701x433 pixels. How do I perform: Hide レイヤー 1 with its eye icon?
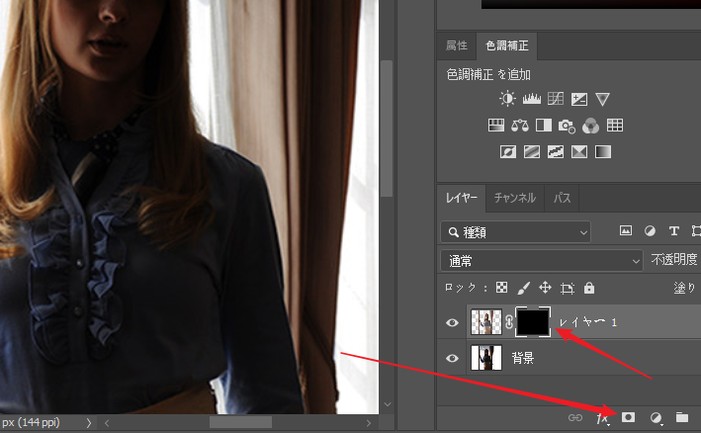tap(453, 323)
